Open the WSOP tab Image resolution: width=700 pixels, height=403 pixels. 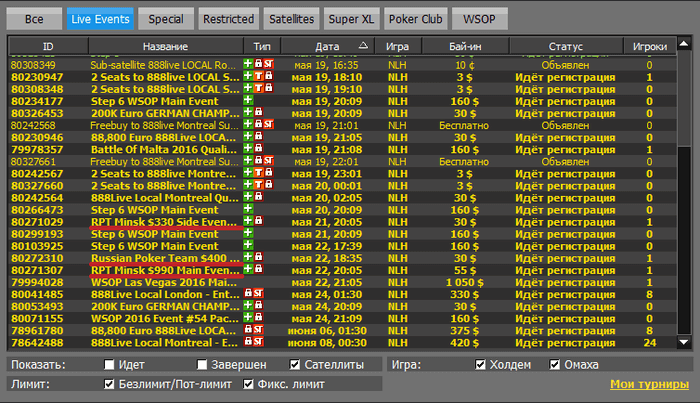click(478, 17)
